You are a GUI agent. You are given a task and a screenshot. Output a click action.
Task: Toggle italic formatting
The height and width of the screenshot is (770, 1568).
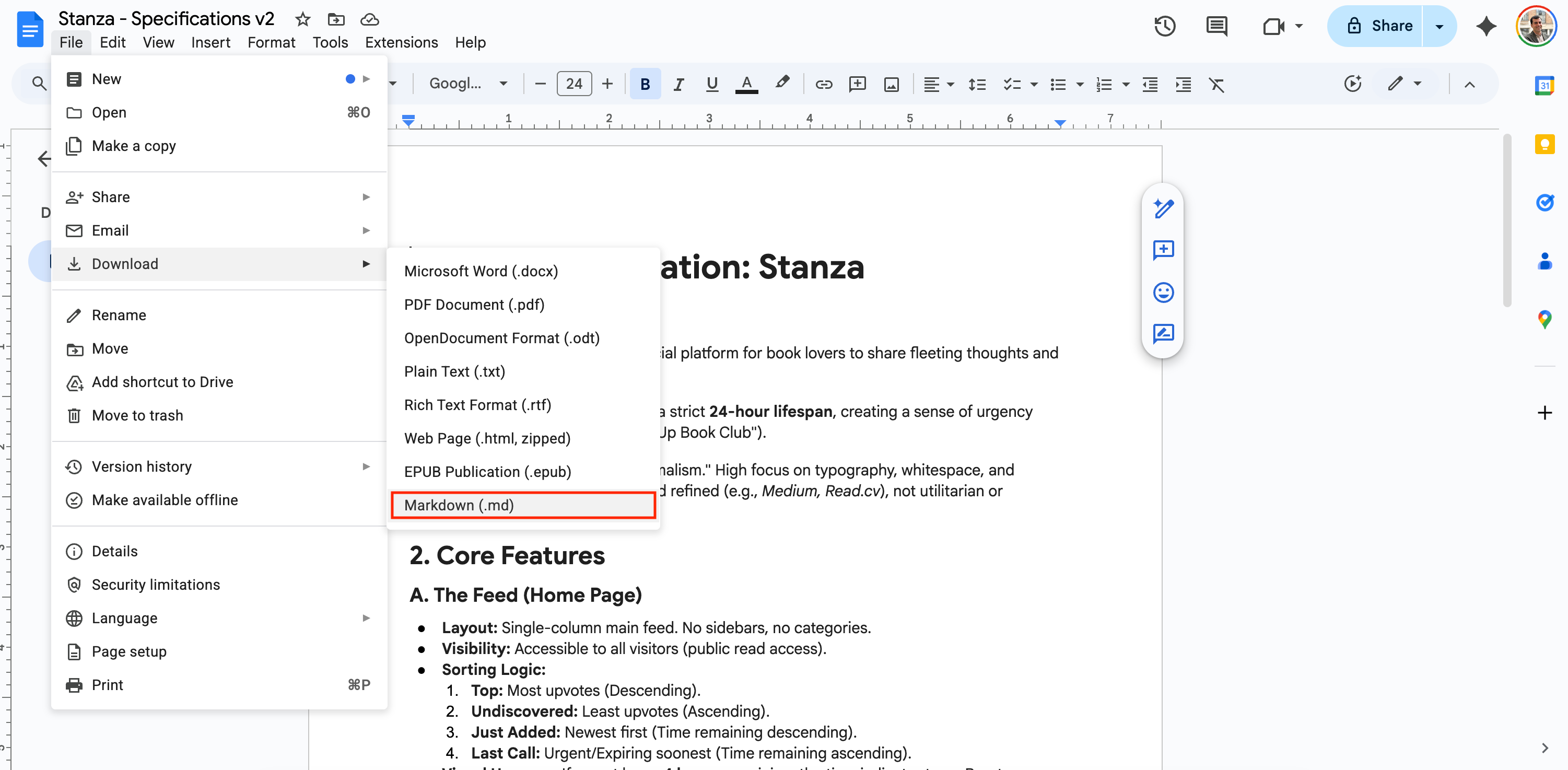pyautogui.click(x=678, y=84)
